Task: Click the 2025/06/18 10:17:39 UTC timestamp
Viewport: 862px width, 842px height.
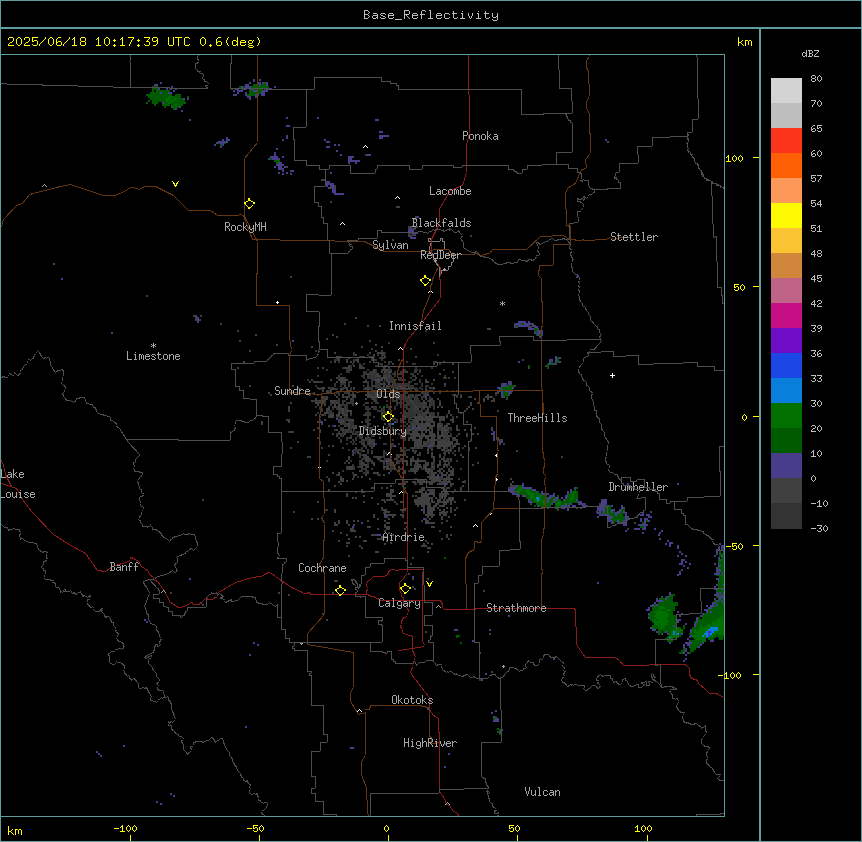Action: click(99, 42)
